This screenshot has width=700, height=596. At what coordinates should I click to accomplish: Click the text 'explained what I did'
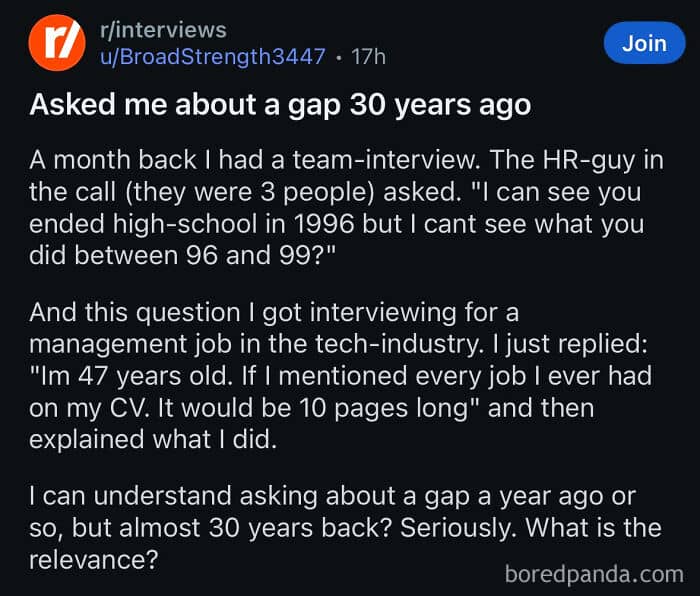point(150,440)
